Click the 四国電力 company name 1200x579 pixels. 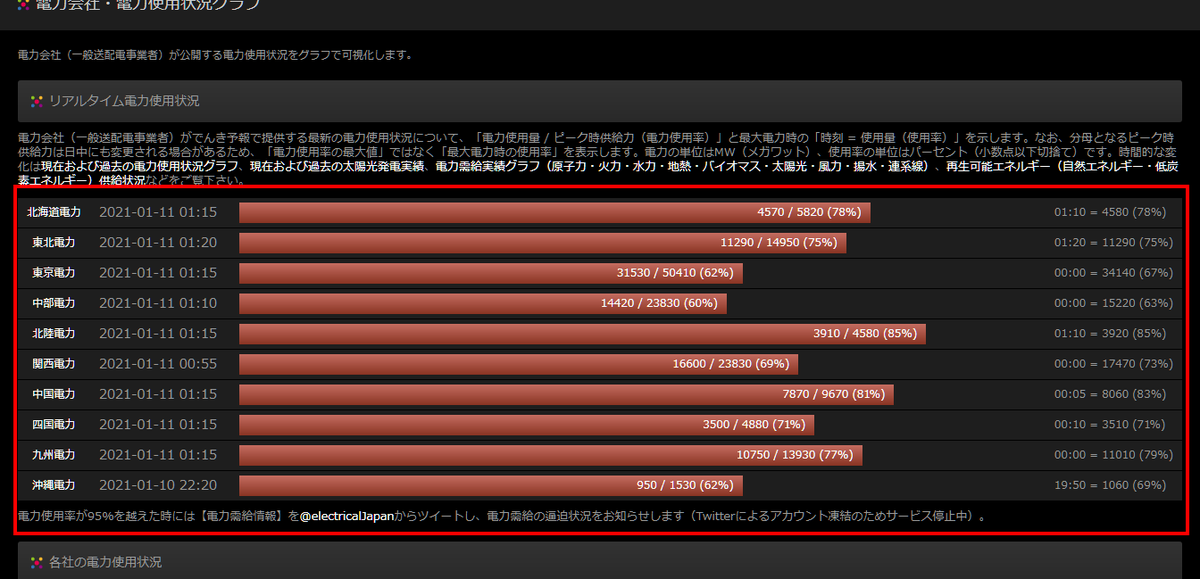54,424
